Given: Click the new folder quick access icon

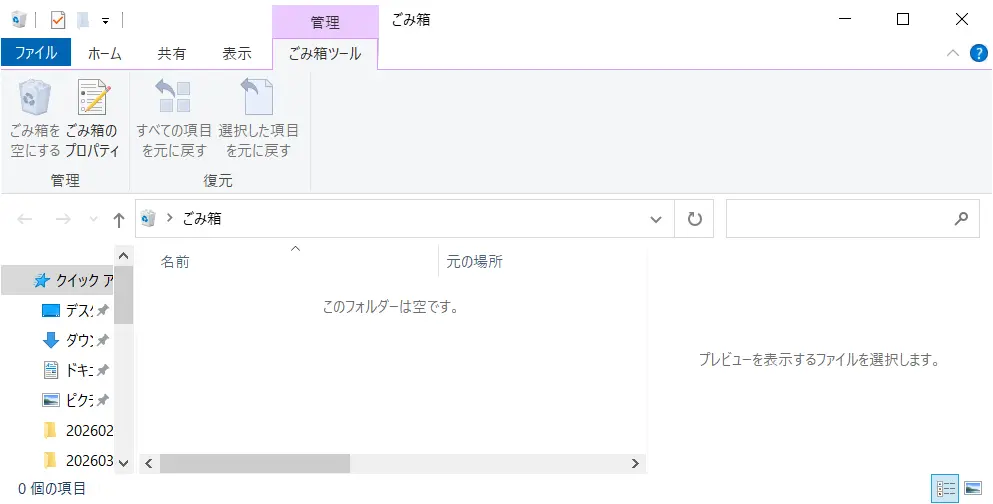Looking at the screenshot, I should [x=83, y=20].
